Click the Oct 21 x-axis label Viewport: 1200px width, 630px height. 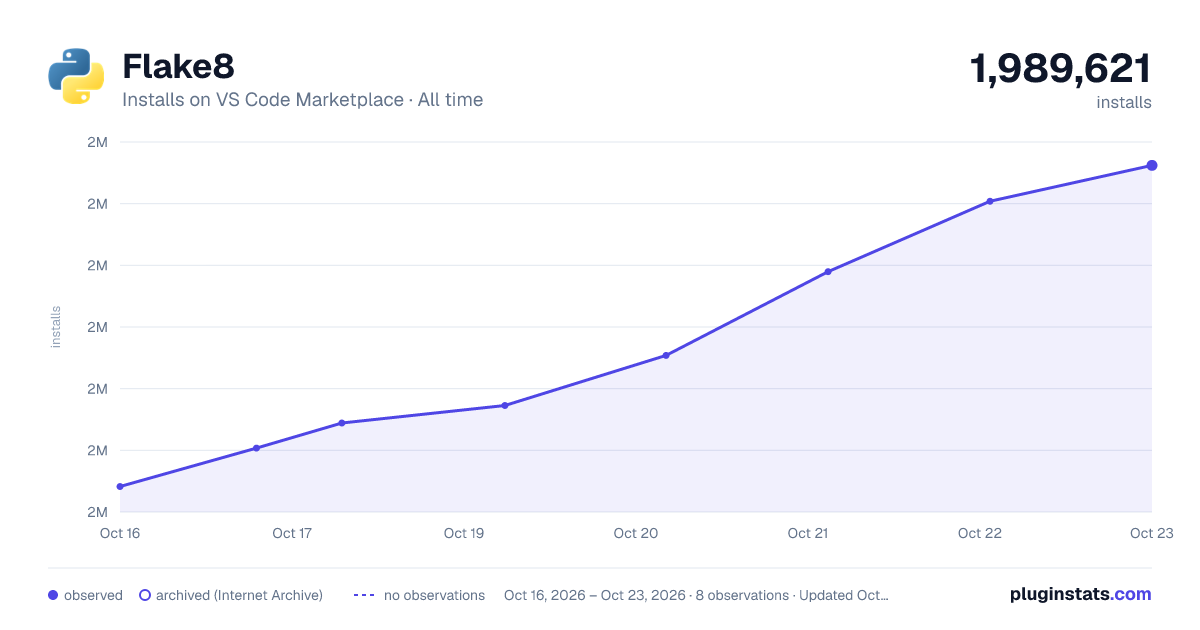tap(808, 533)
